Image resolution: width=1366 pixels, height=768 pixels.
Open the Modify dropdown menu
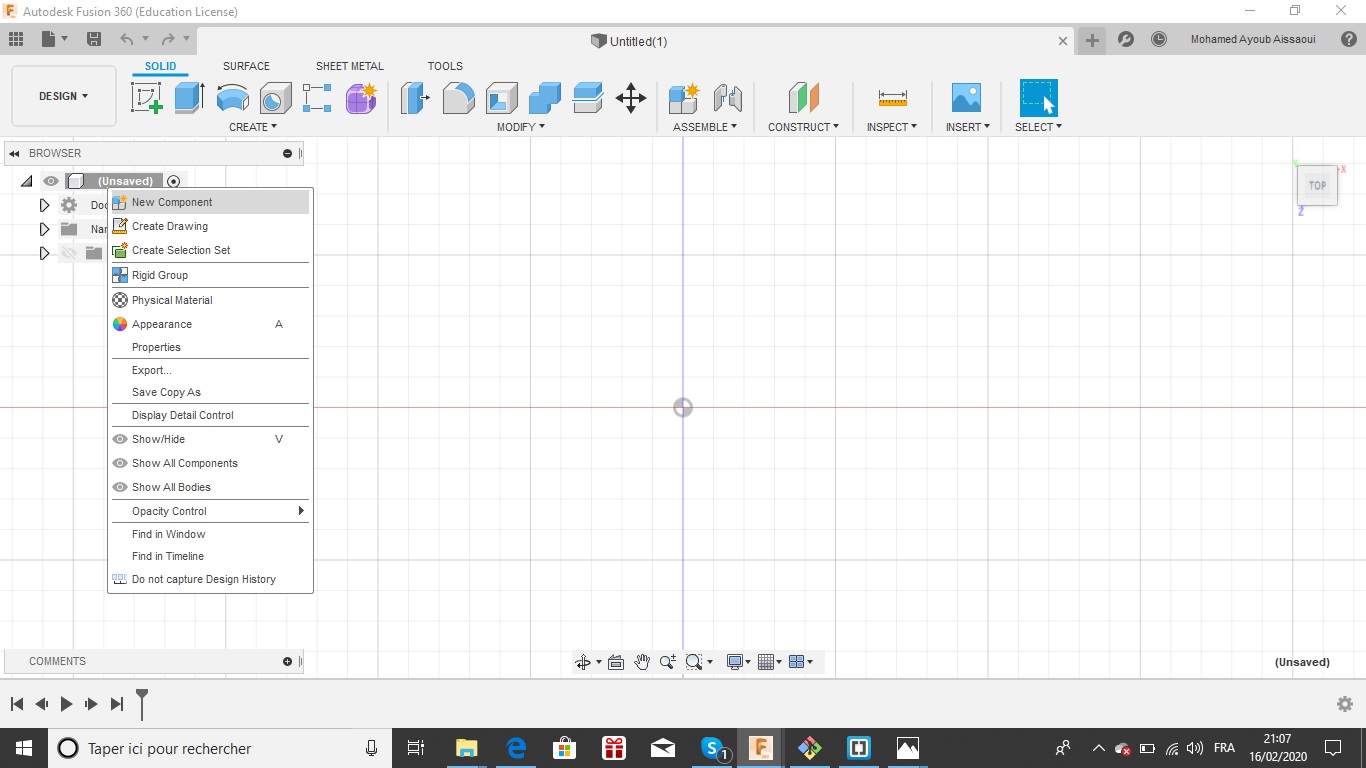[521, 127]
